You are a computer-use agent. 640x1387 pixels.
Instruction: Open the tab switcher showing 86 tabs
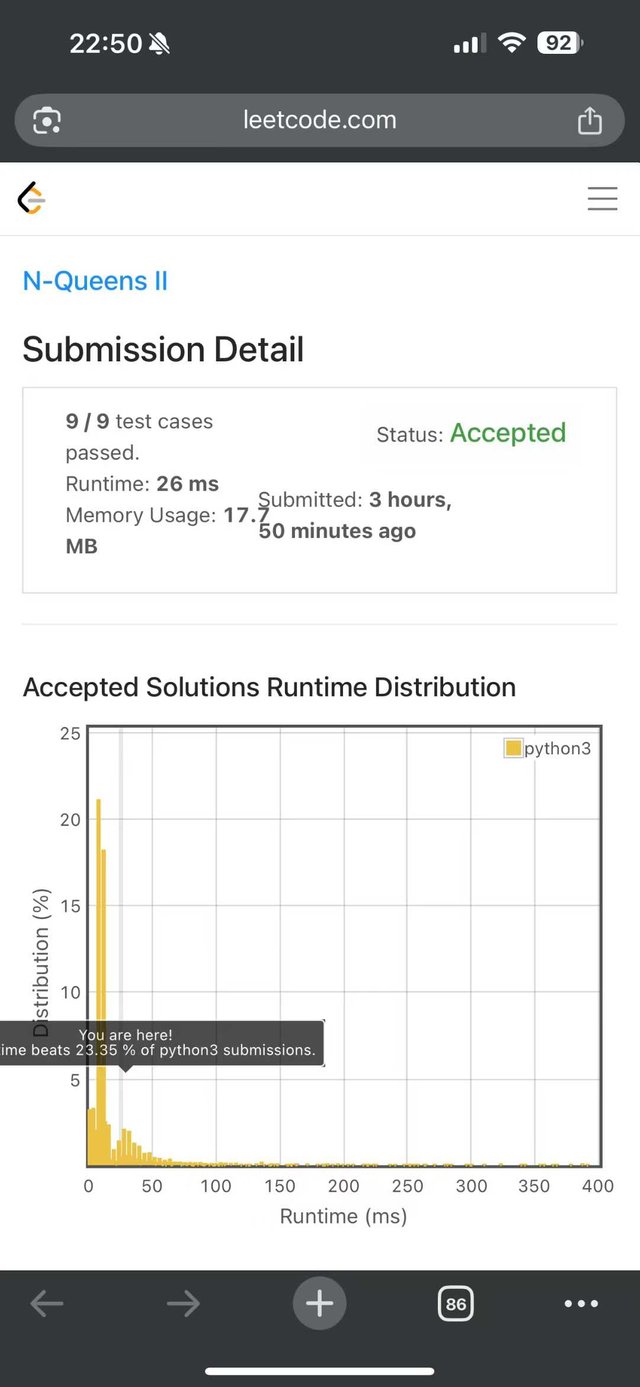456,1303
